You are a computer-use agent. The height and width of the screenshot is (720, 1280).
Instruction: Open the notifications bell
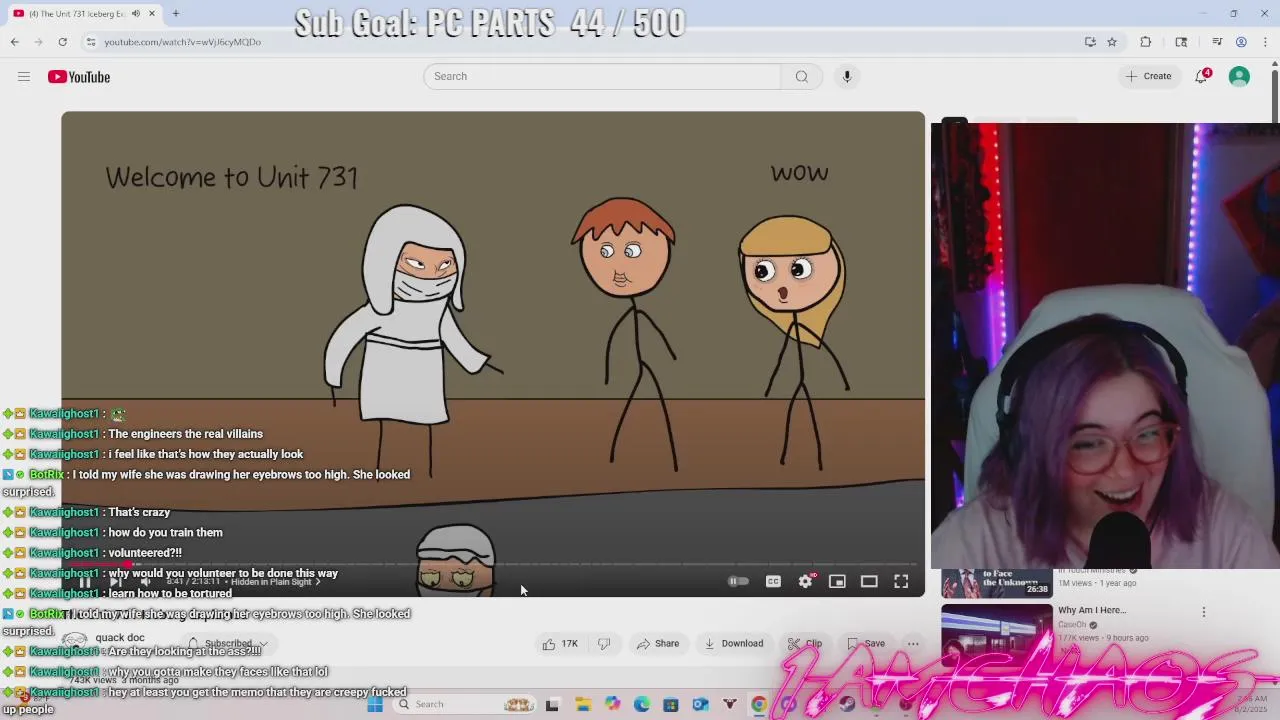(1202, 77)
